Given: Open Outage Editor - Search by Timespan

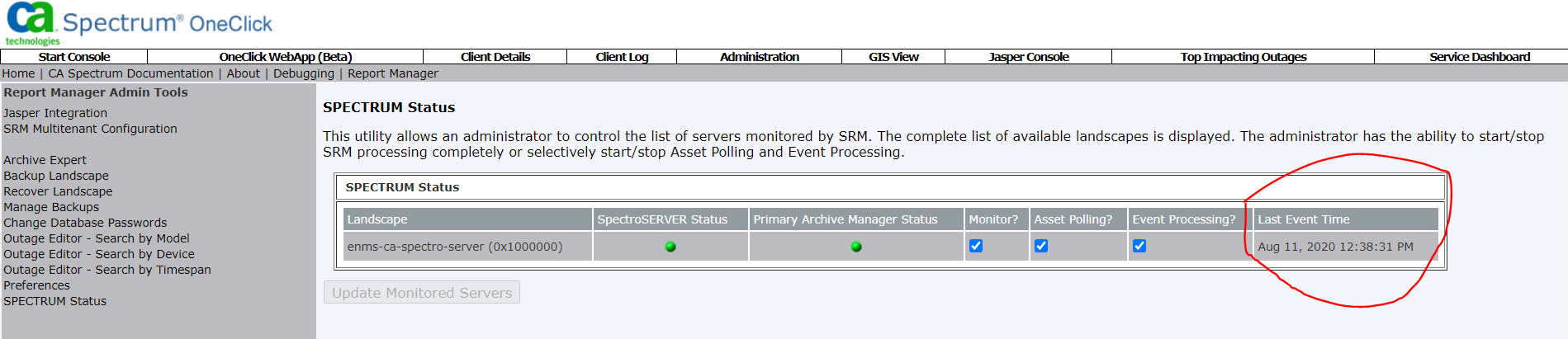Looking at the screenshot, I should 107,270.
